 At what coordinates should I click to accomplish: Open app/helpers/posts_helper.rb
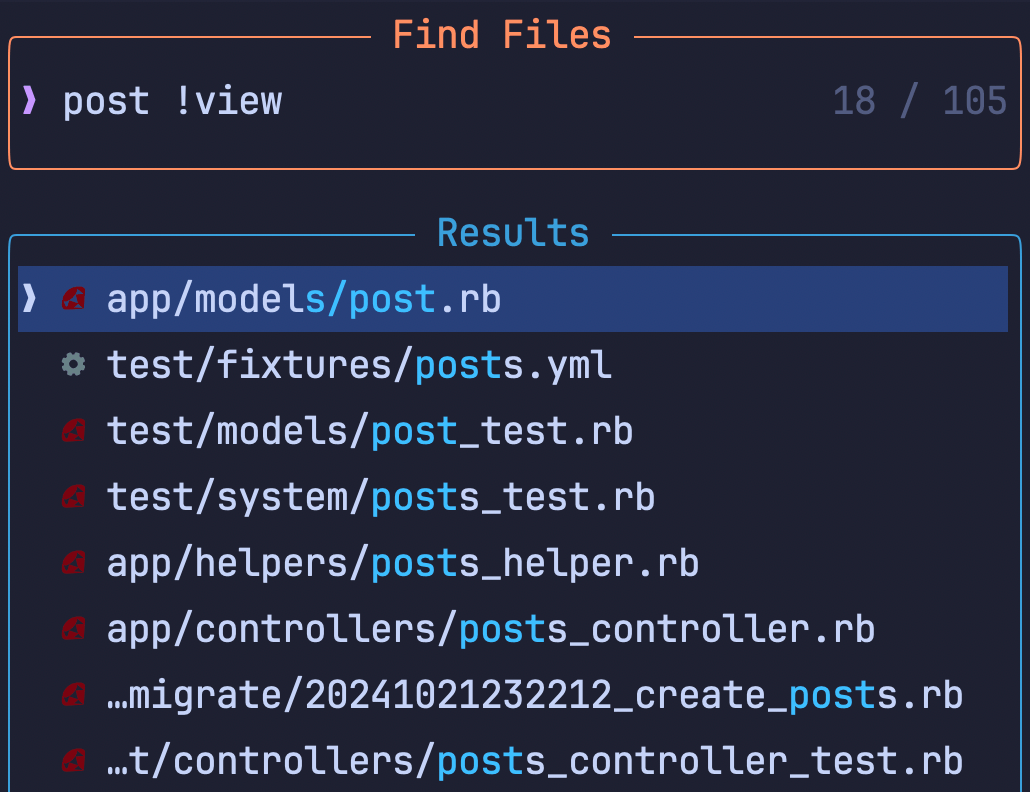tap(403, 563)
